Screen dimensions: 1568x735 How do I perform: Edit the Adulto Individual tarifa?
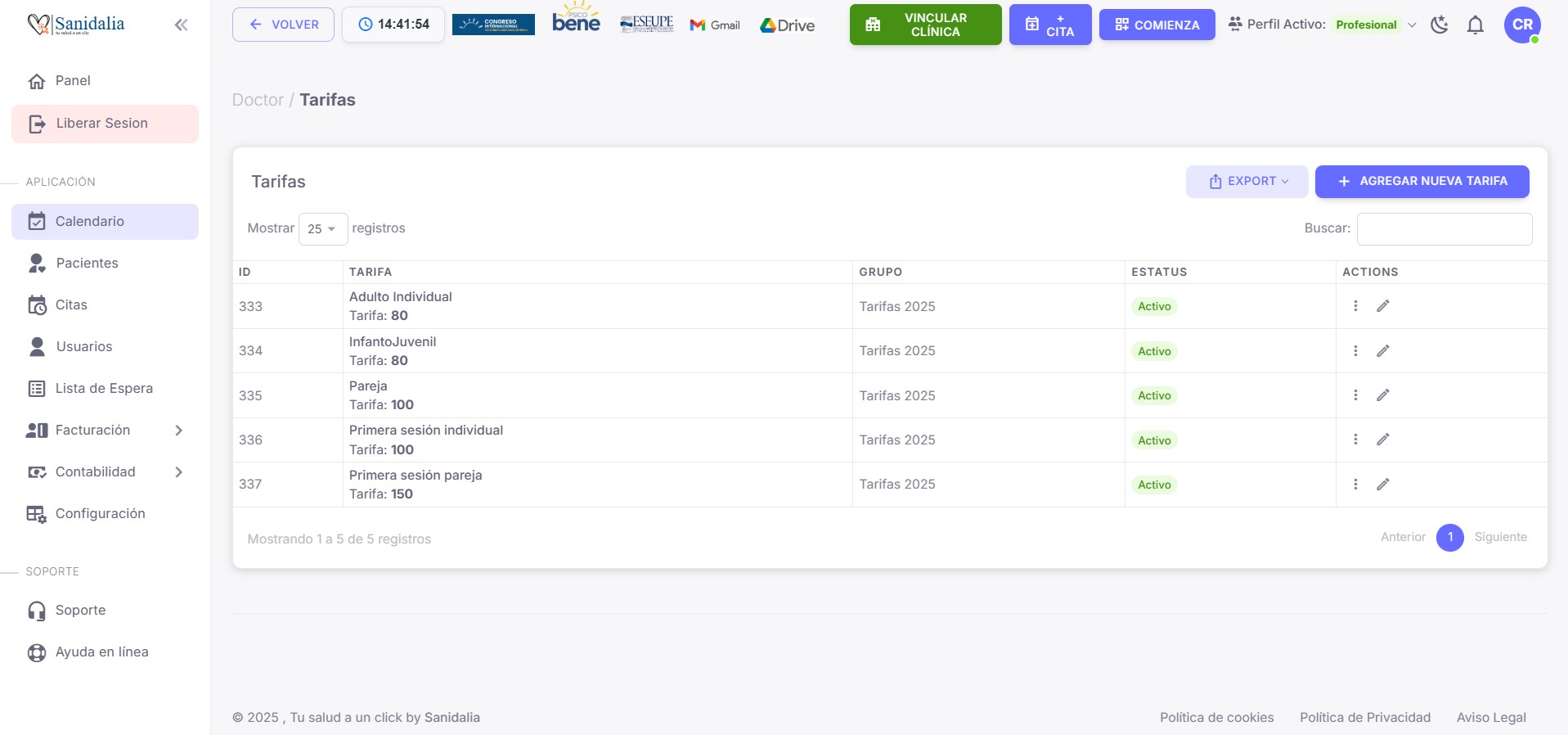1383,306
